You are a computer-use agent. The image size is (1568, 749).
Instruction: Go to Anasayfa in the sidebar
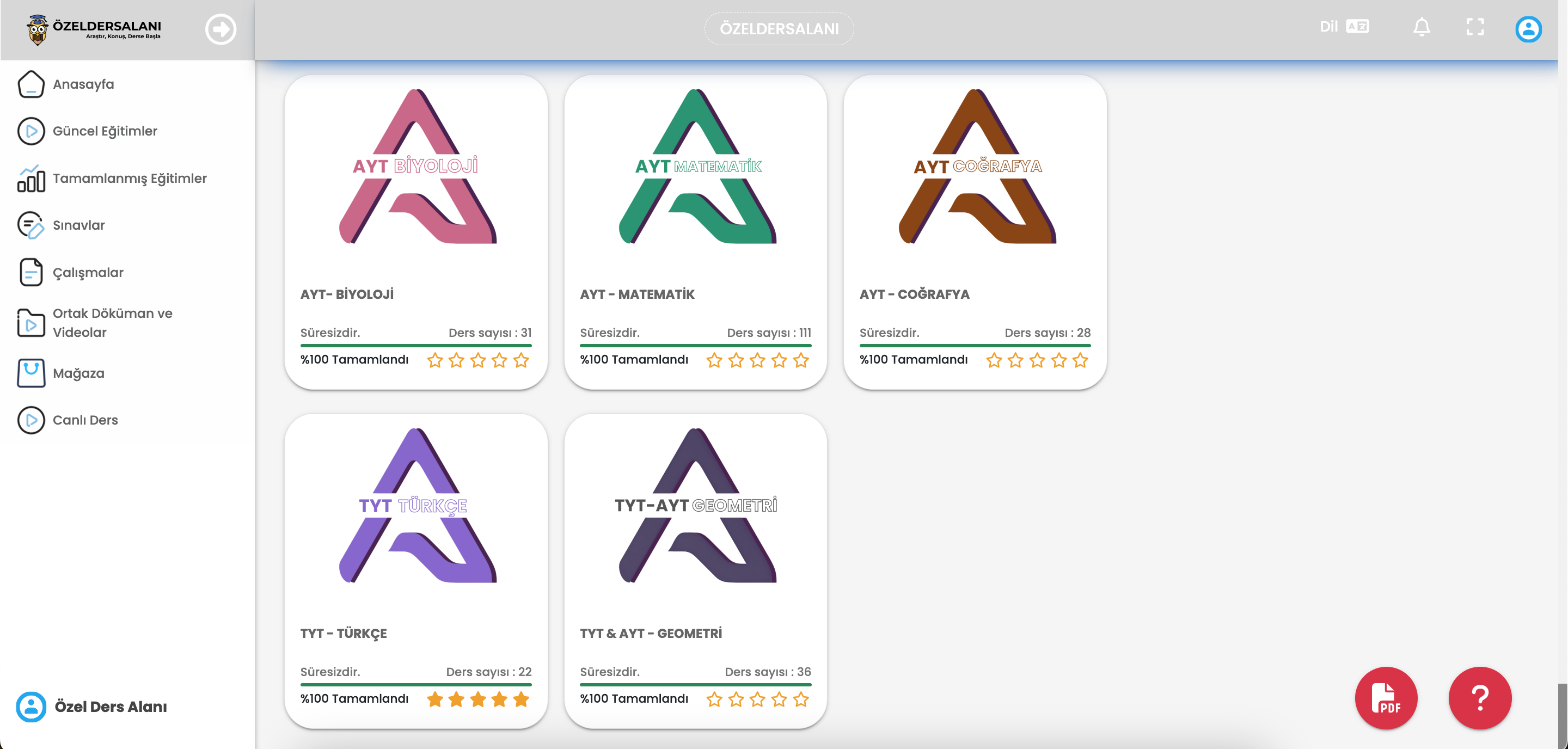(x=83, y=84)
